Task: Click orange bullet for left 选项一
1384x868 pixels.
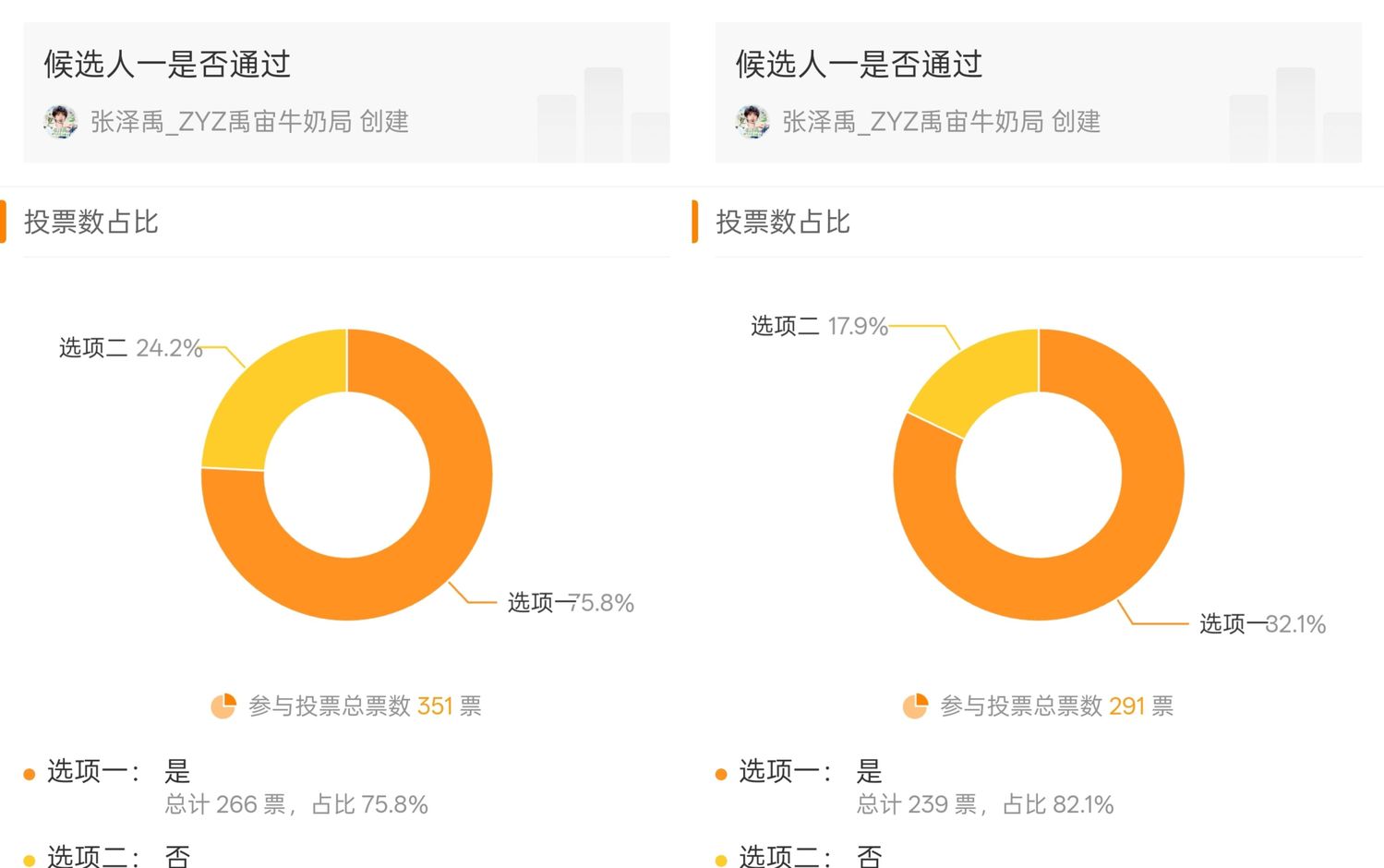Action: click(29, 774)
